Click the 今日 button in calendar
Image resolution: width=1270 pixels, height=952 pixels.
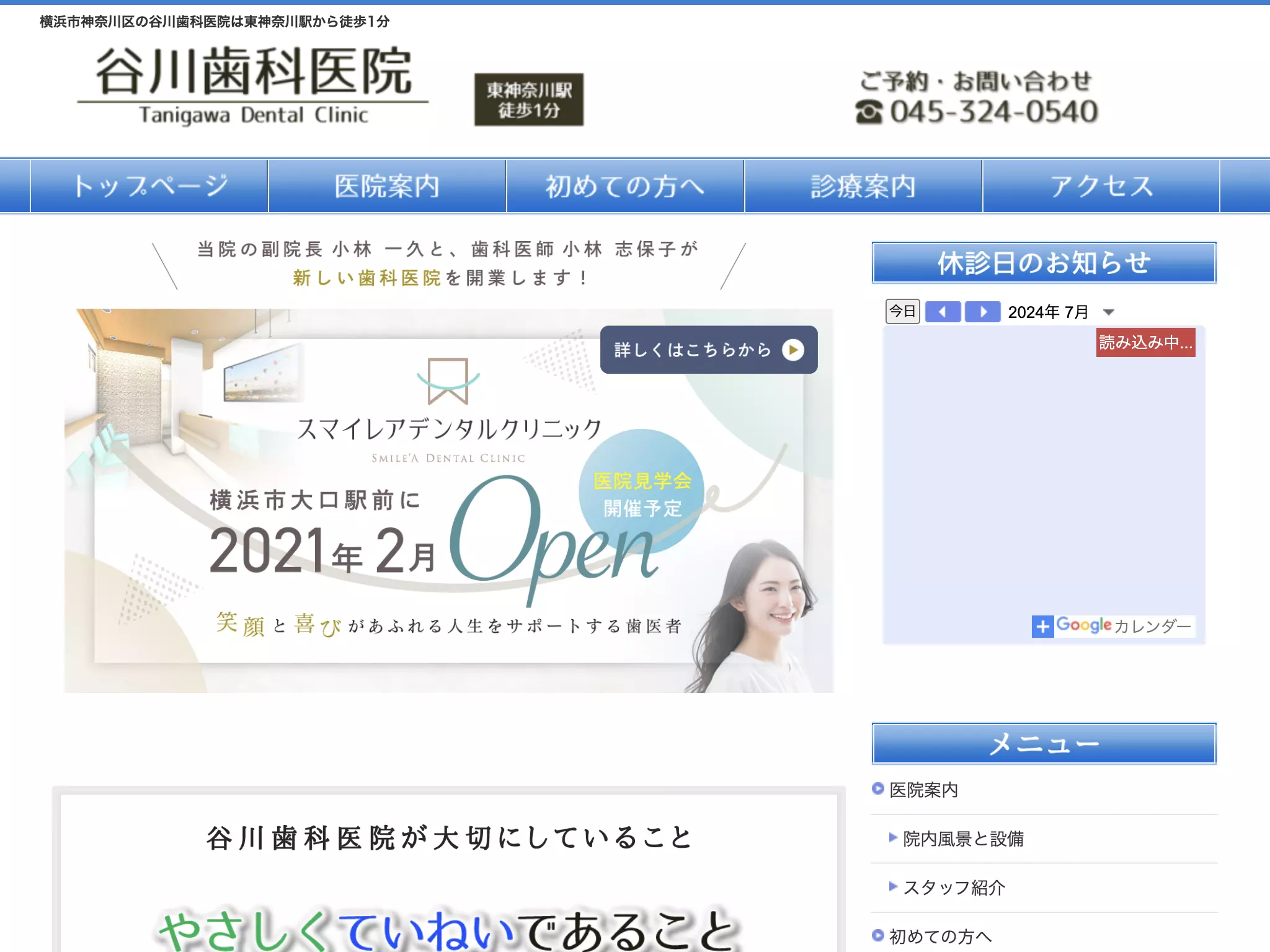(x=902, y=311)
